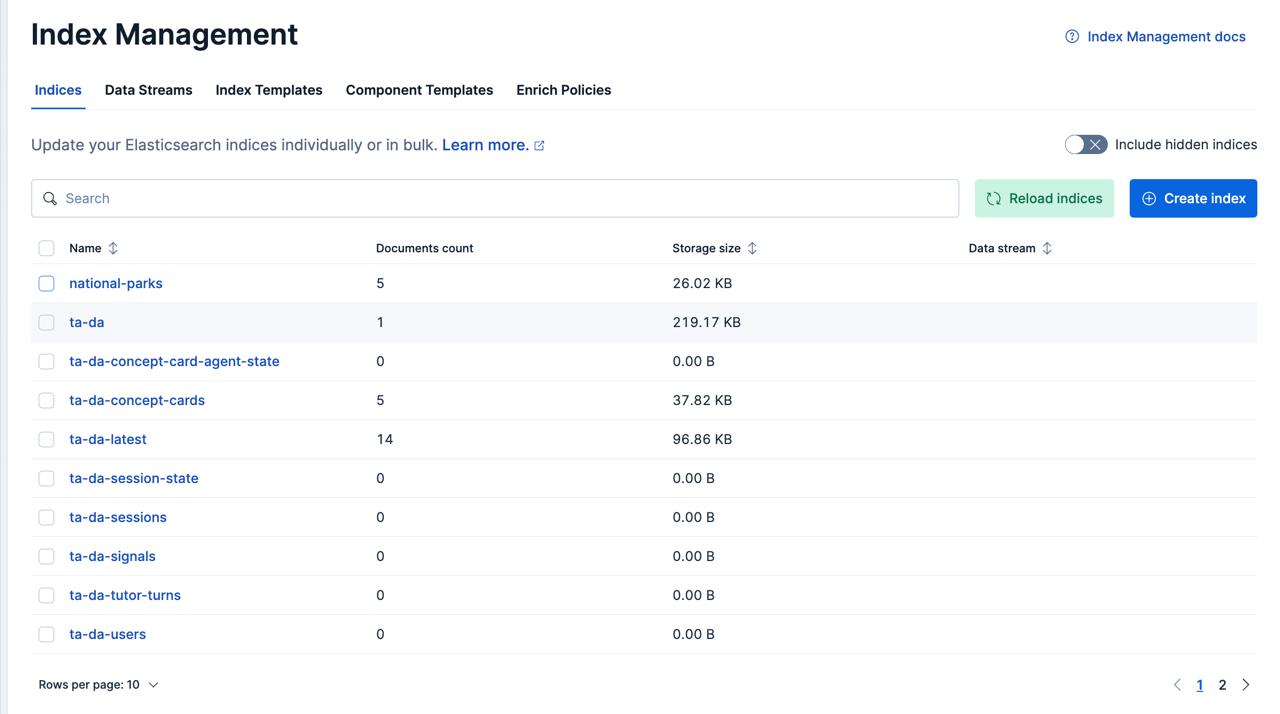Viewport: 1280px width, 714px height.
Task: Focus the indices Search field
Action: [x=500, y=199]
